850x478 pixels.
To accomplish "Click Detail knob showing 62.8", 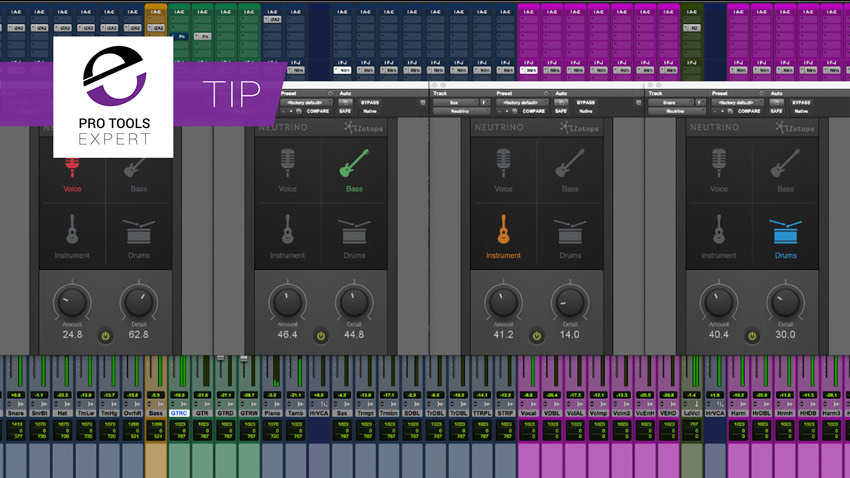I will click(138, 302).
